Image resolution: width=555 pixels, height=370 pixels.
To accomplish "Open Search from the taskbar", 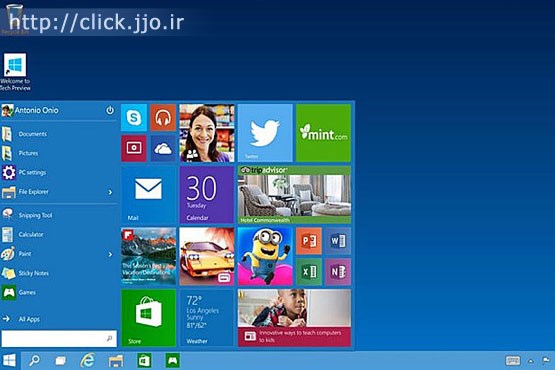I will [x=34, y=361].
